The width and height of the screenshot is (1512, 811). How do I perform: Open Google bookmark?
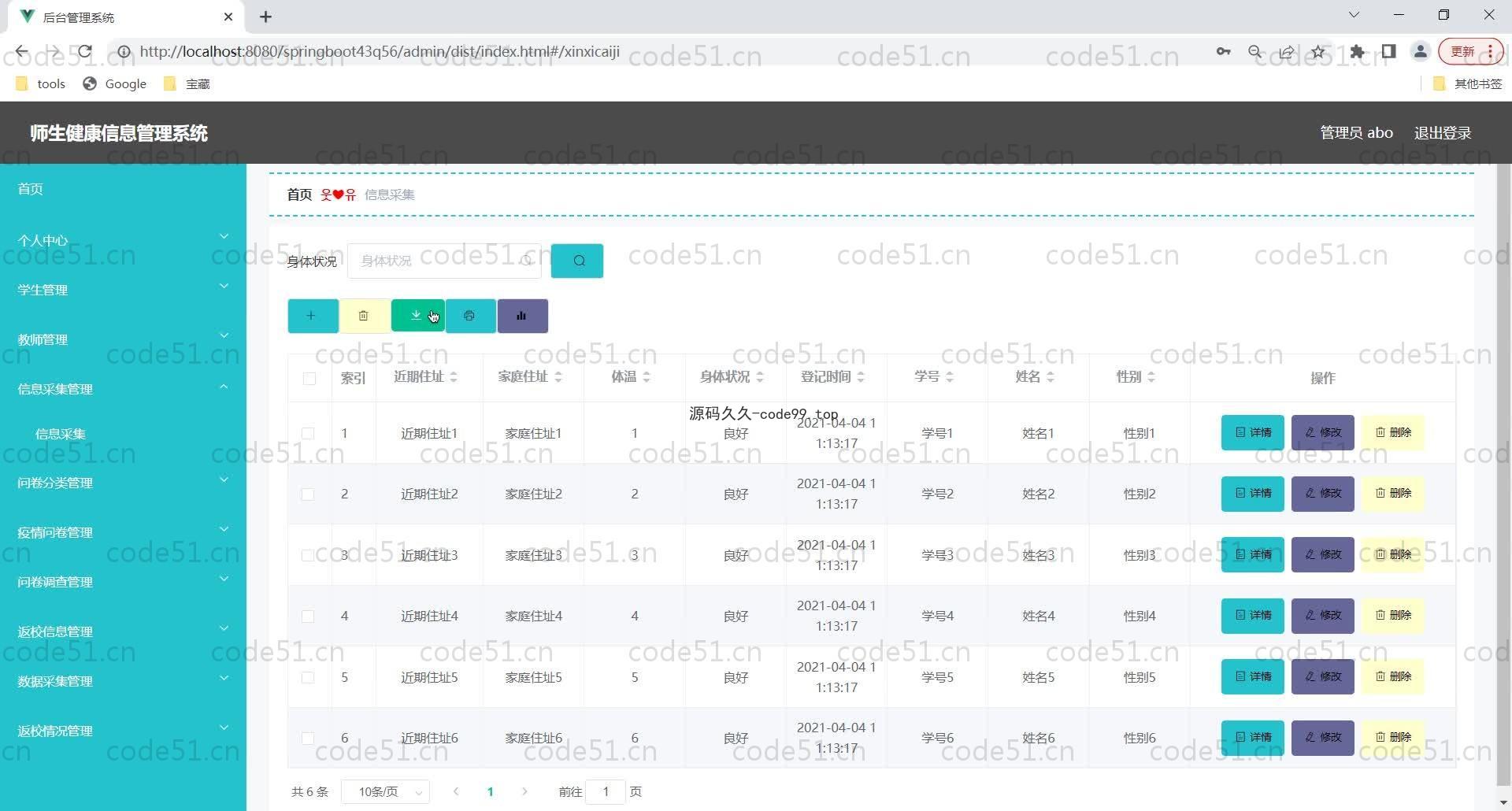pos(115,83)
